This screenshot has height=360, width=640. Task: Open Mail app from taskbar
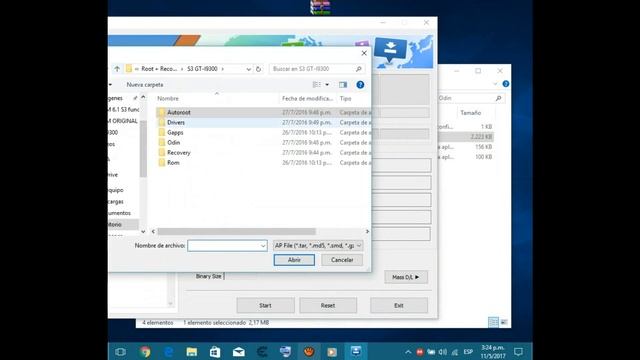[239, 351]
